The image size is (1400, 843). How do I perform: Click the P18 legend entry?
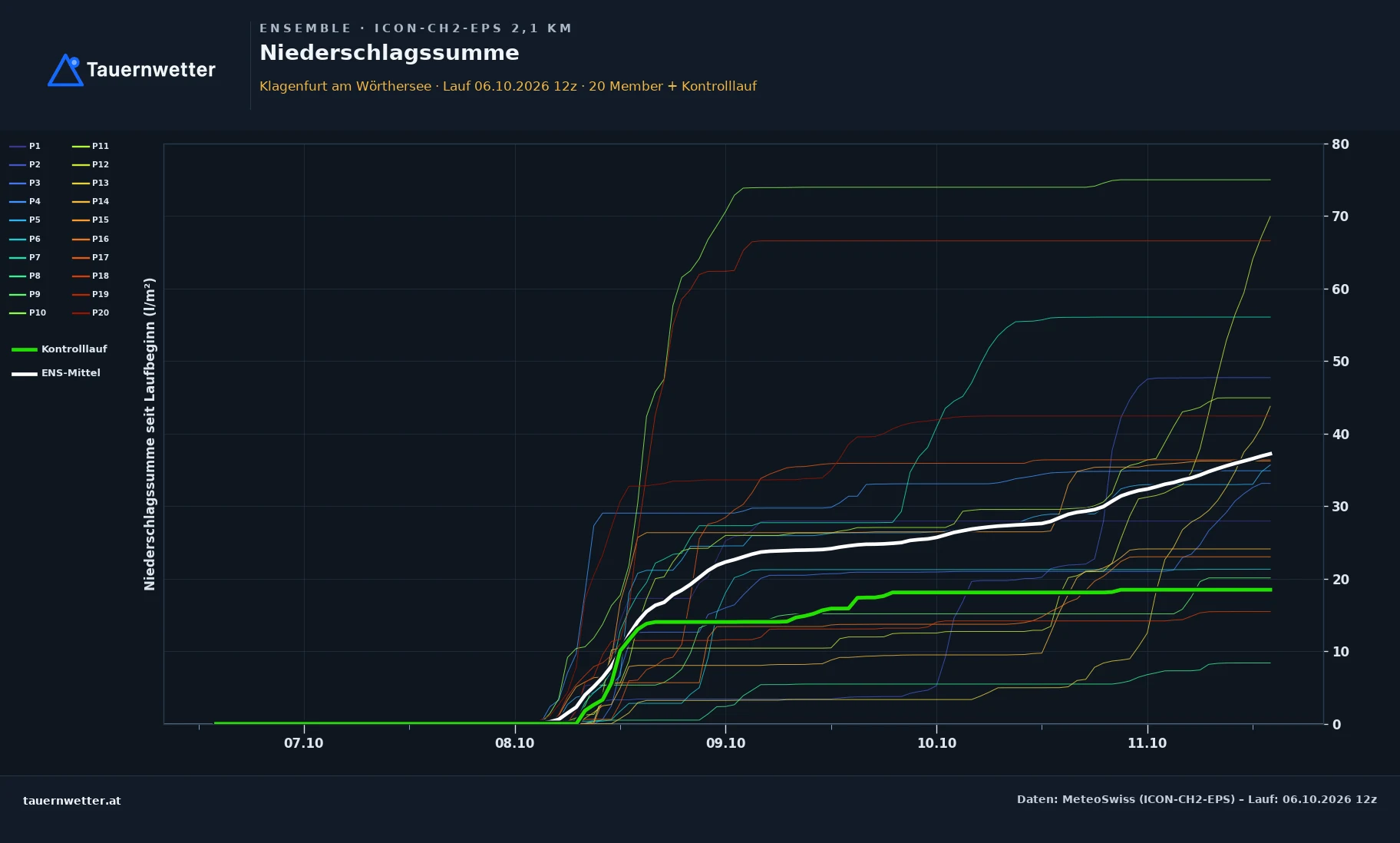pyautogui.click(x=91, y=276)
